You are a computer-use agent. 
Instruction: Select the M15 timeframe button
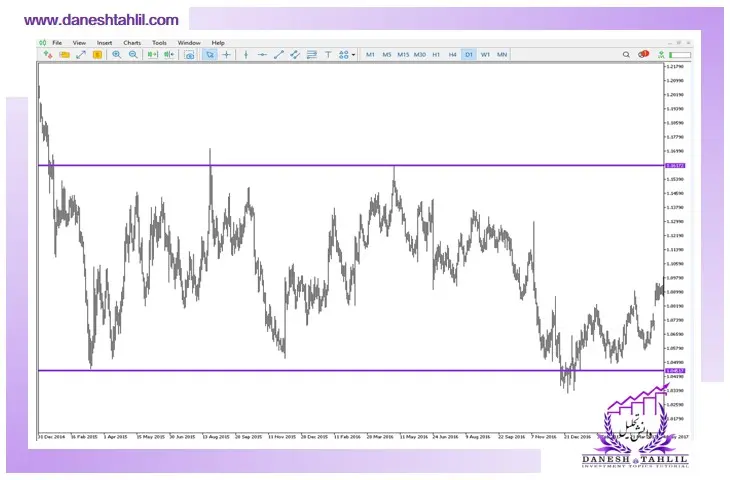(x=403, y=54)
